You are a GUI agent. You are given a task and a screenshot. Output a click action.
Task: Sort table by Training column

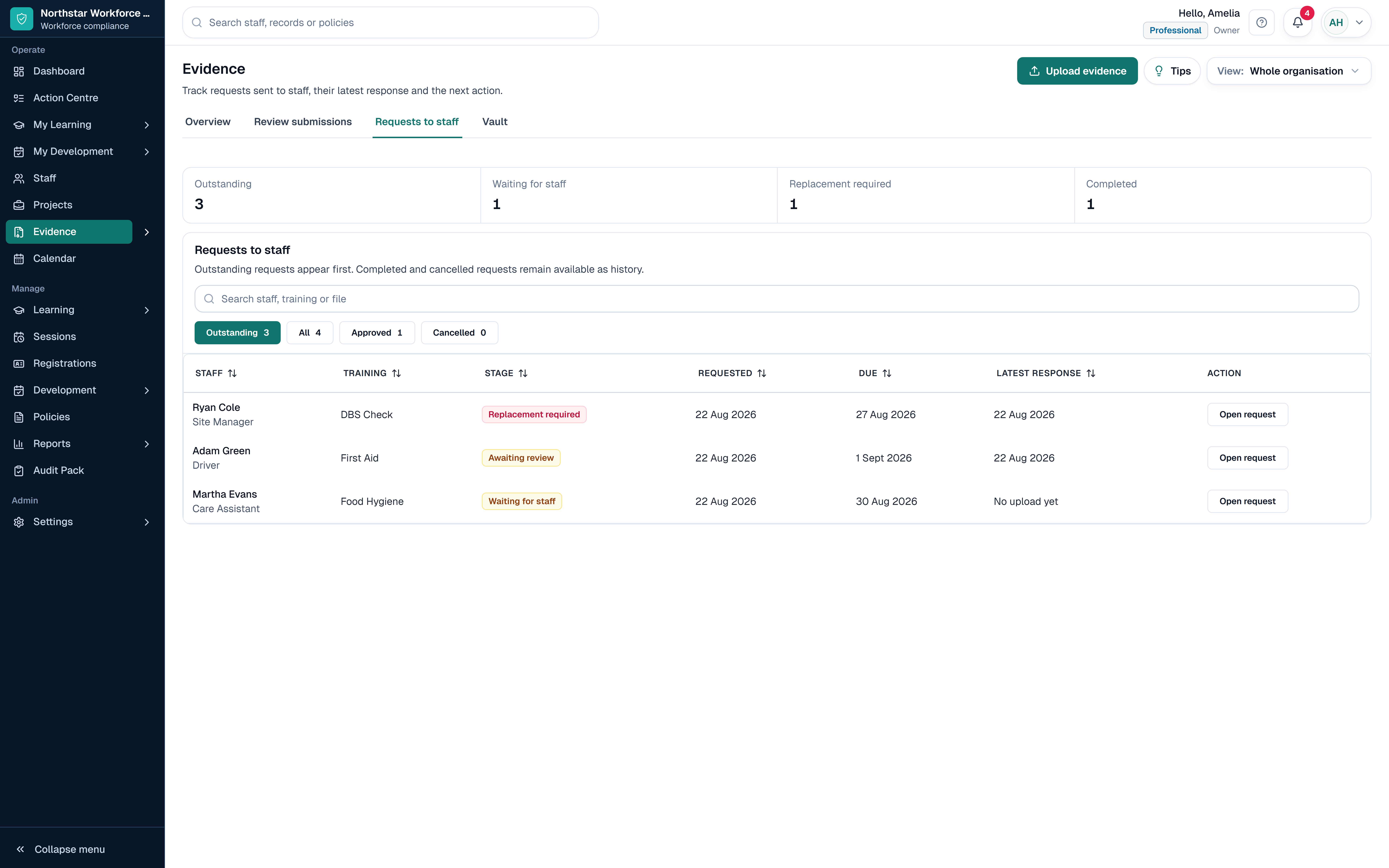click(372, 373)
